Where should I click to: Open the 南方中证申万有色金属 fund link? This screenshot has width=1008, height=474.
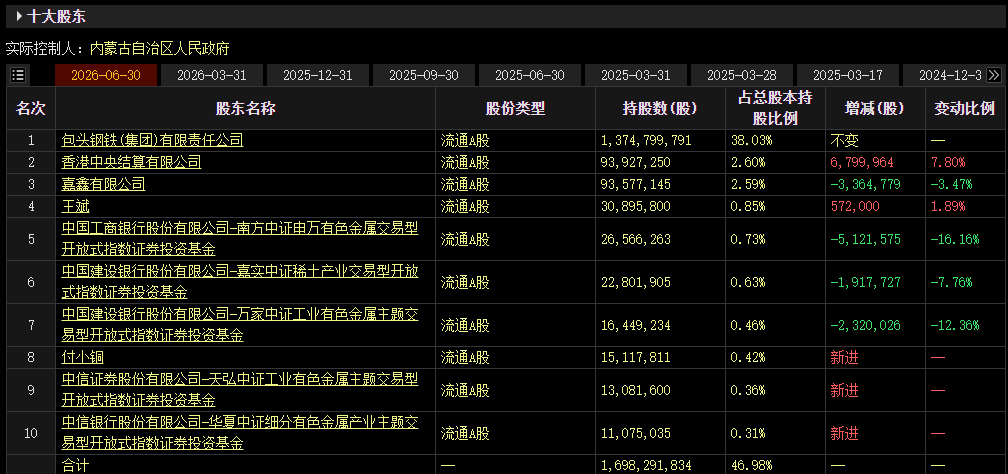point(240,239)
